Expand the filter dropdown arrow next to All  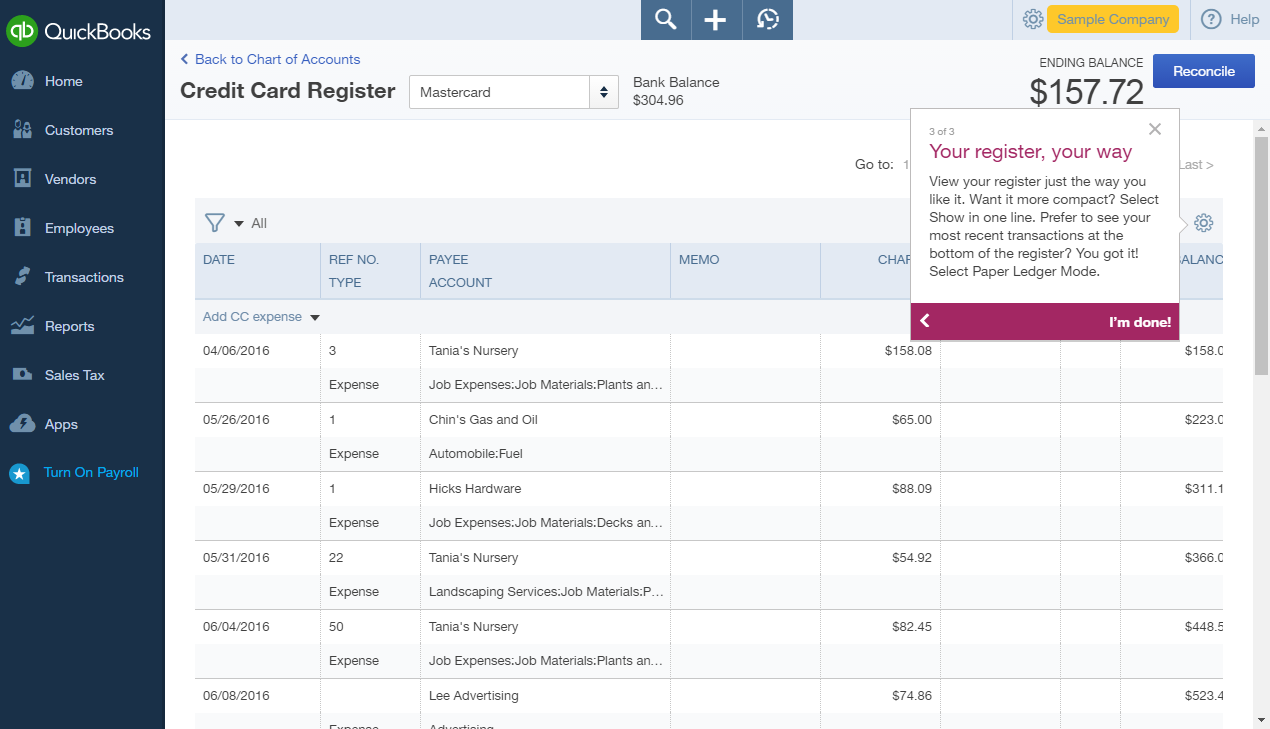239,223
